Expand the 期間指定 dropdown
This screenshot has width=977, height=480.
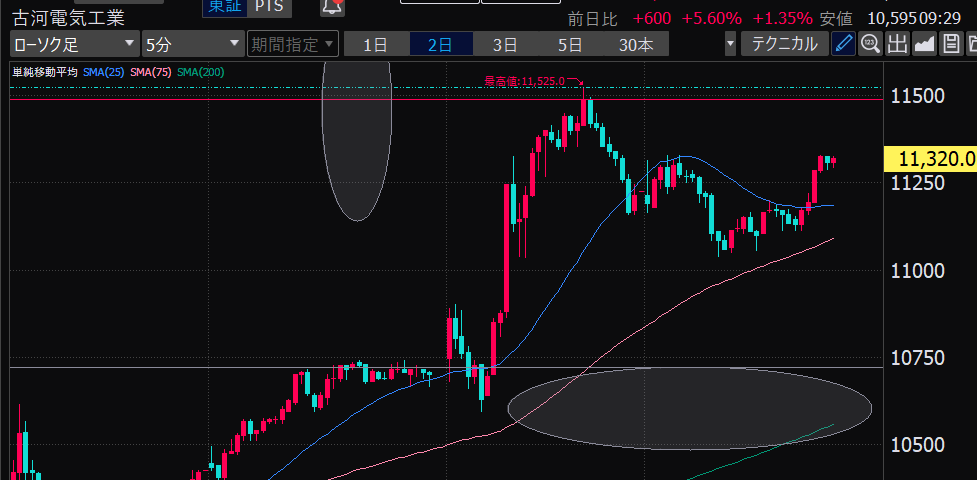pyautogui.click(x=293, y=44)
